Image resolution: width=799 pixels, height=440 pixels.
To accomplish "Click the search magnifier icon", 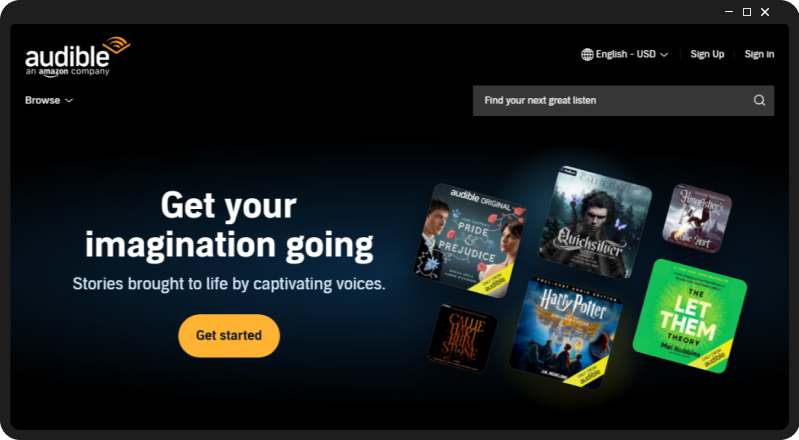I will pyautogui.click(x=759, y=100).
